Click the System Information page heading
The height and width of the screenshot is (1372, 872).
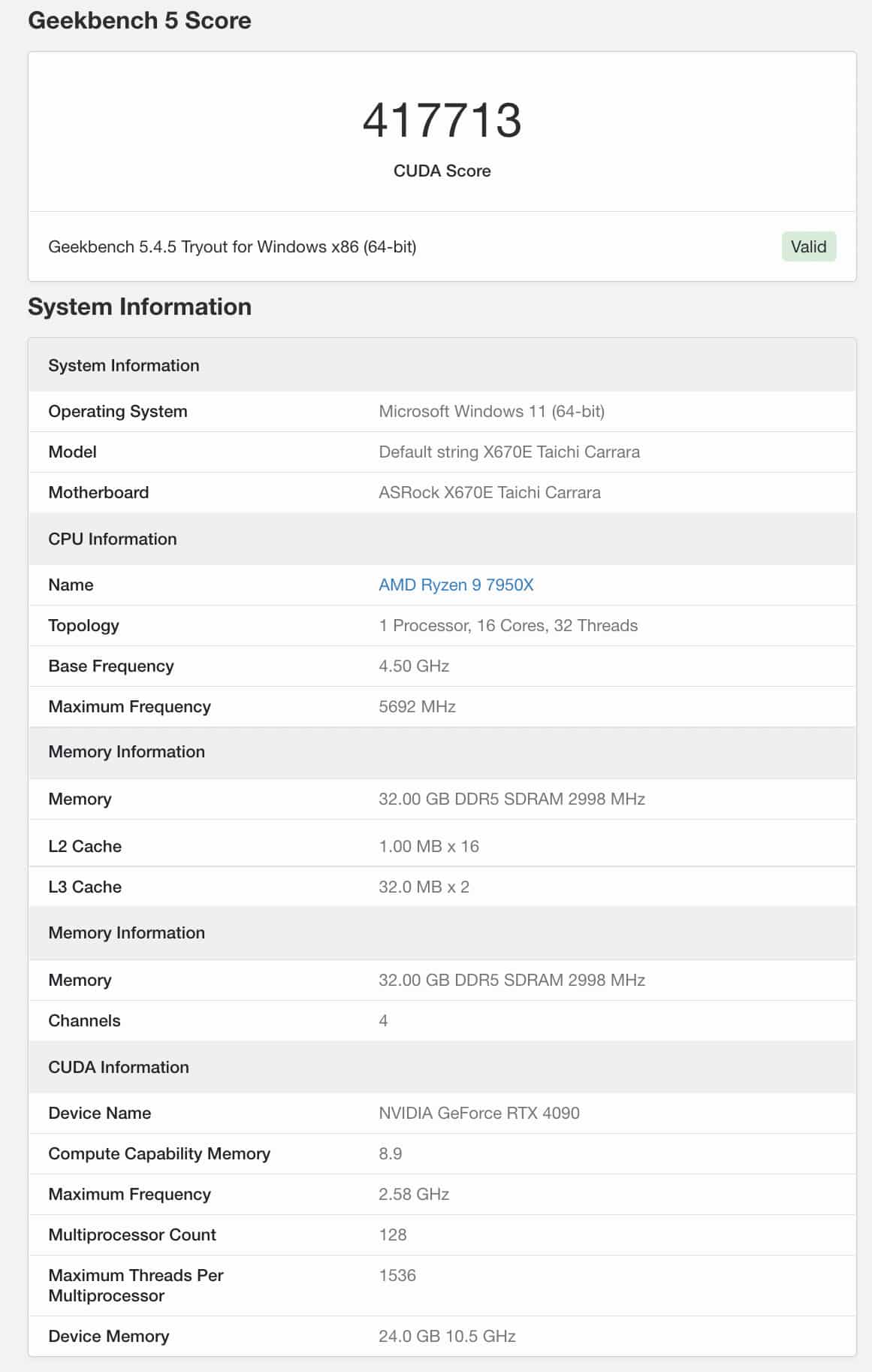(140, 307)
